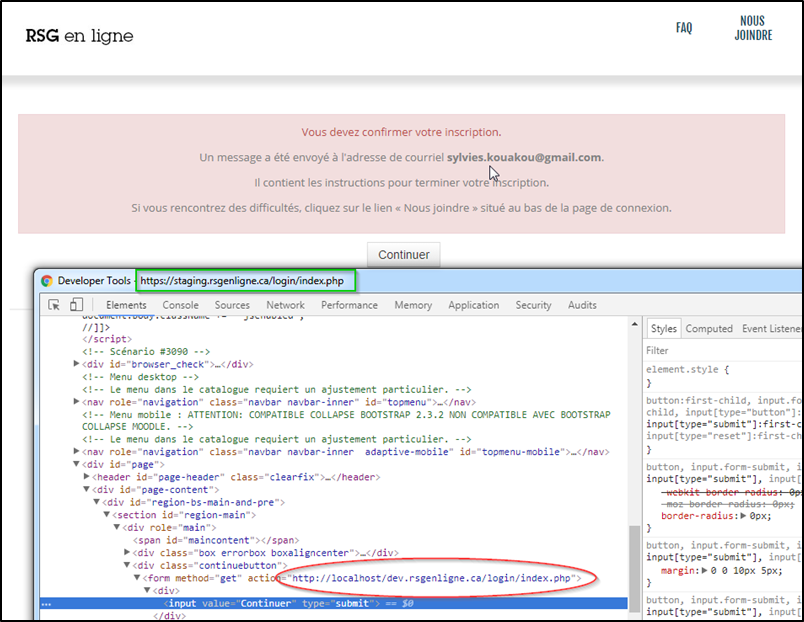Click the inspect element picker icon
The image size is (804, 622).
point(55,305)
